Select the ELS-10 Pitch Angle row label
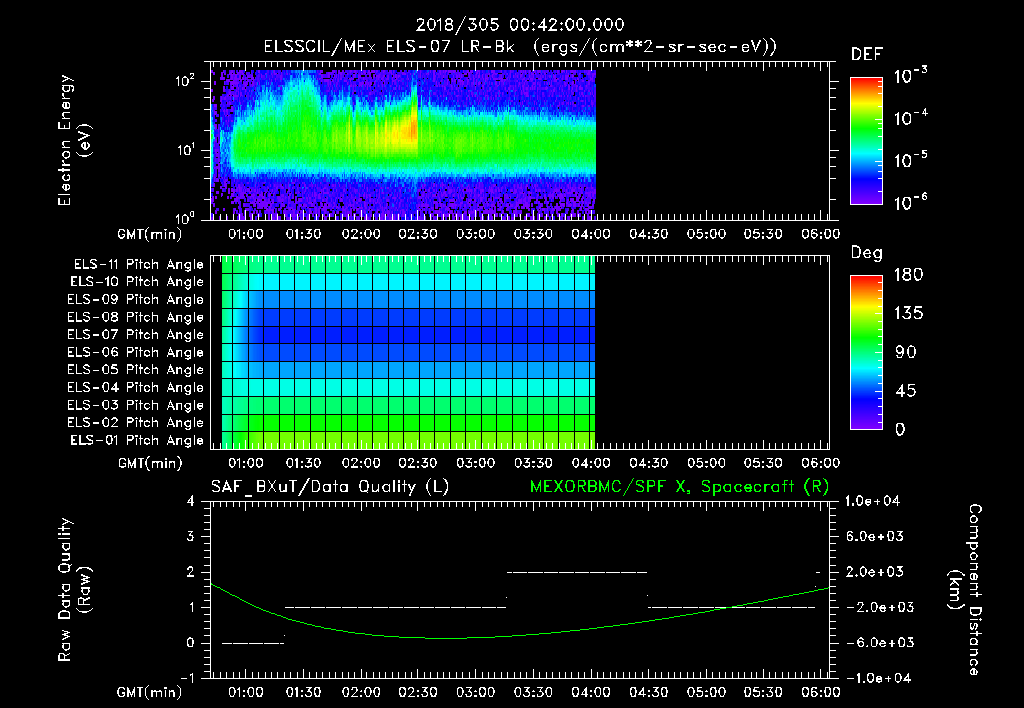1024x708 pixels. [137, 282]
